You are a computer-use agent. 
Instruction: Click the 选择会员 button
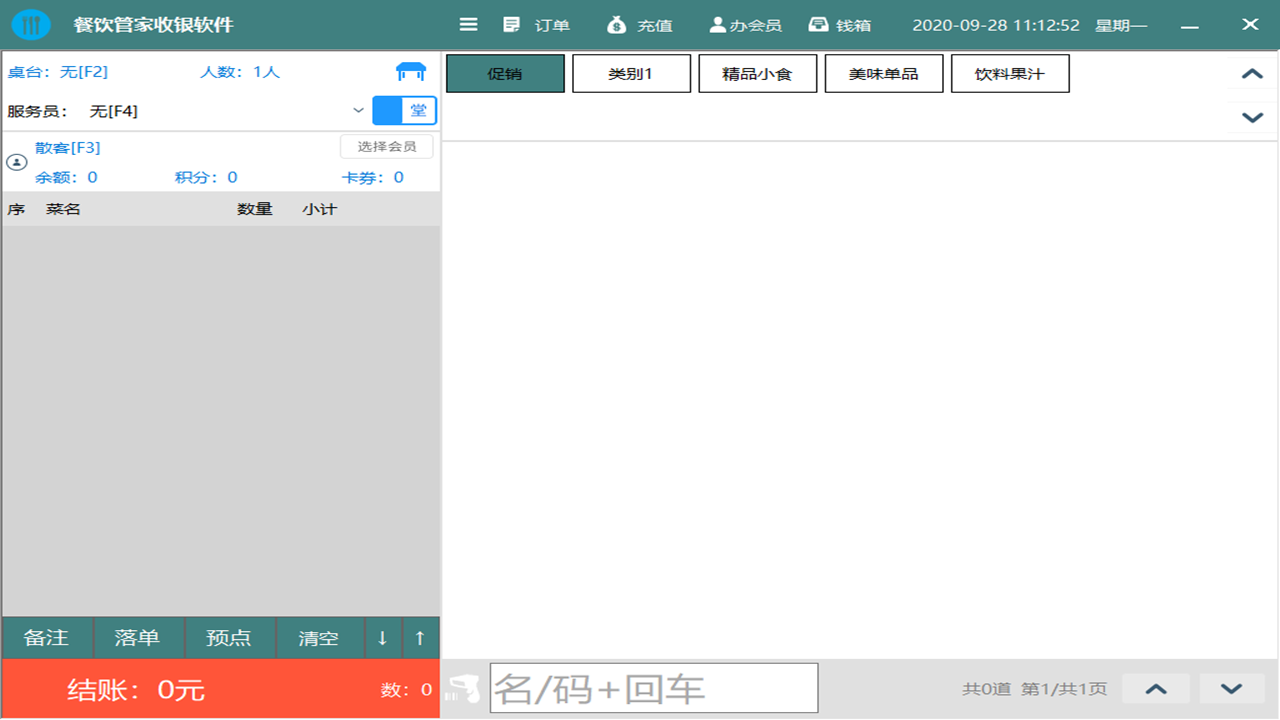tap(387, 146)
